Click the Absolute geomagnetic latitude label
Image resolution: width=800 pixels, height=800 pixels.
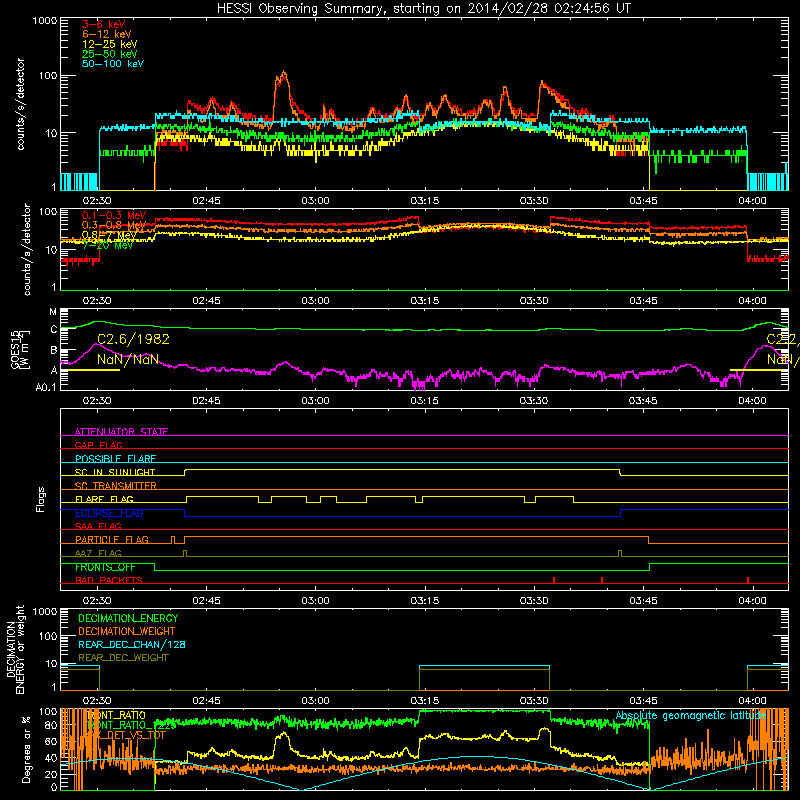691,716
